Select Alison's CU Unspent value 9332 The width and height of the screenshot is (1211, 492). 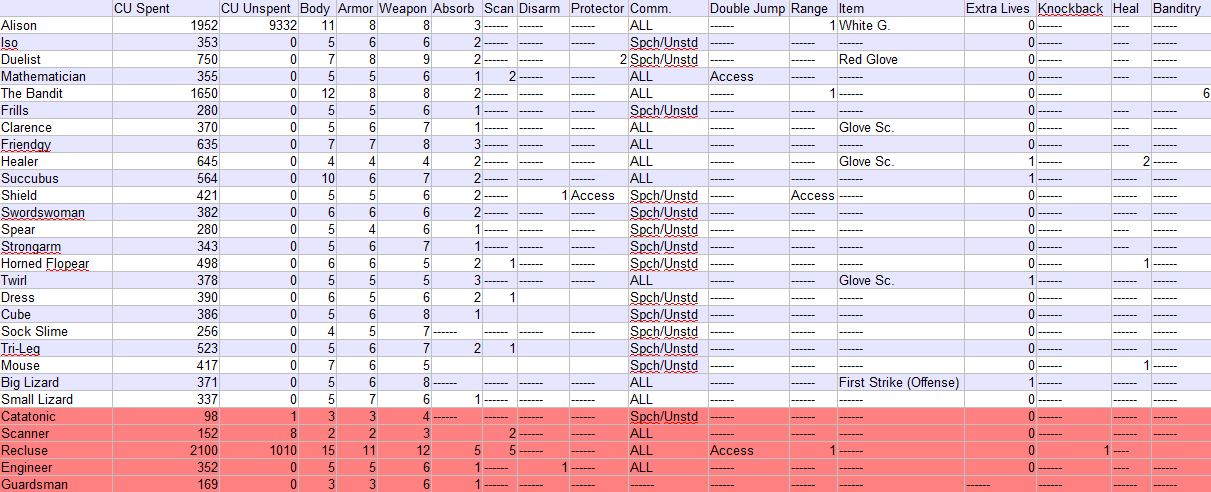[257, 25]
